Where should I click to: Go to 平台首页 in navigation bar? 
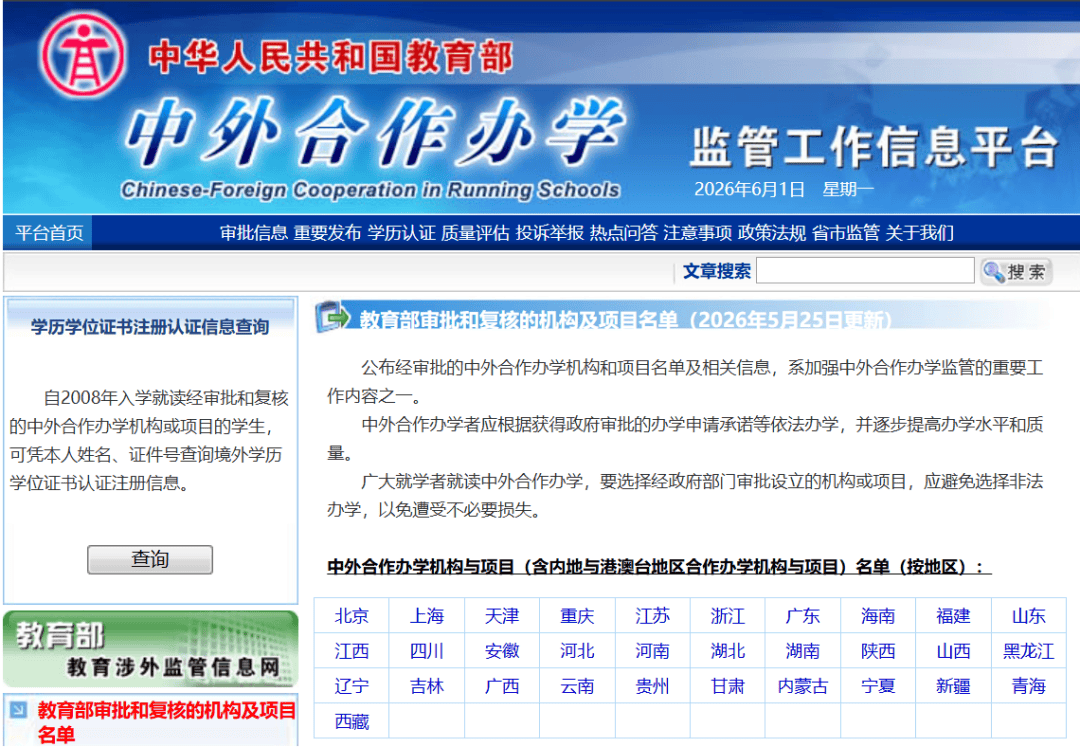coord(49,233)
